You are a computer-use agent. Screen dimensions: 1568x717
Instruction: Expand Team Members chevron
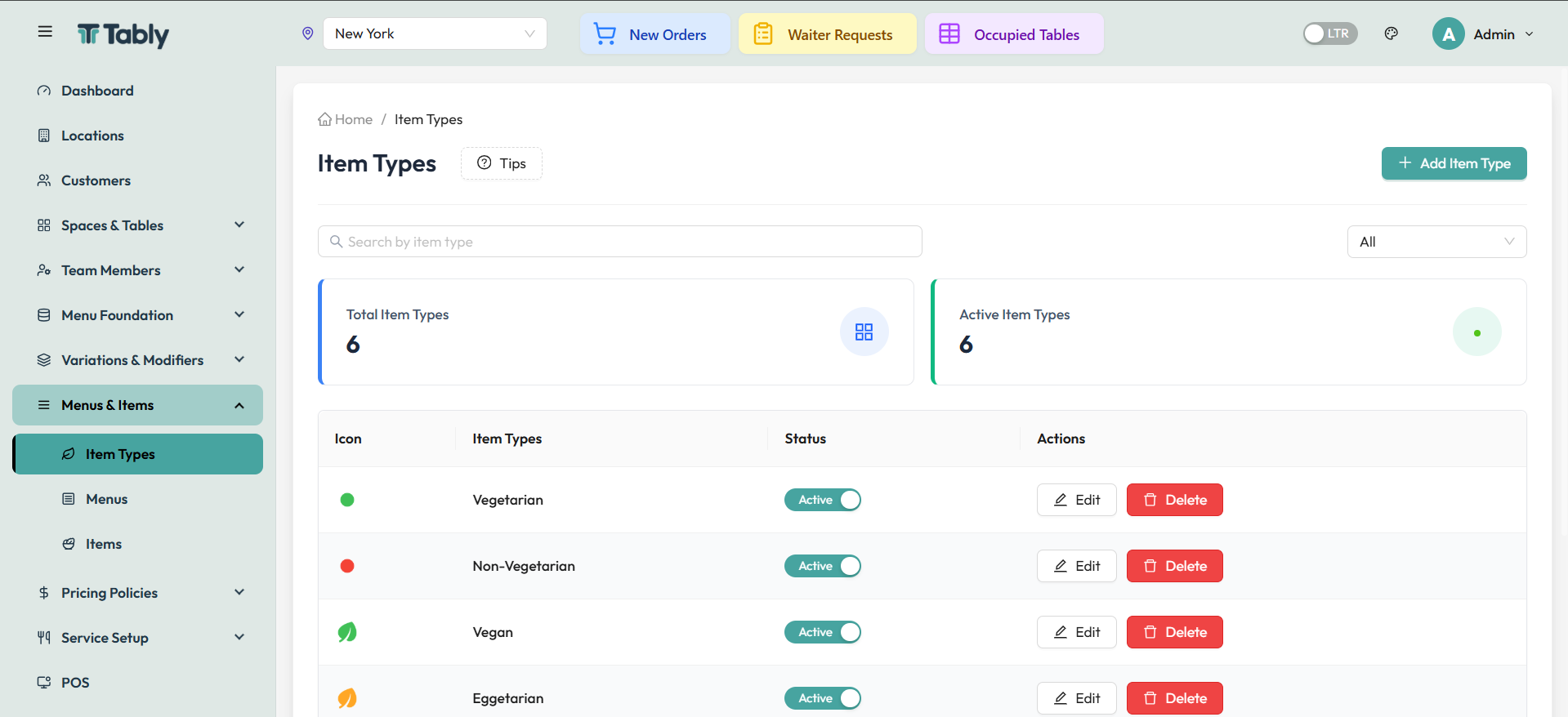point(239,269)
